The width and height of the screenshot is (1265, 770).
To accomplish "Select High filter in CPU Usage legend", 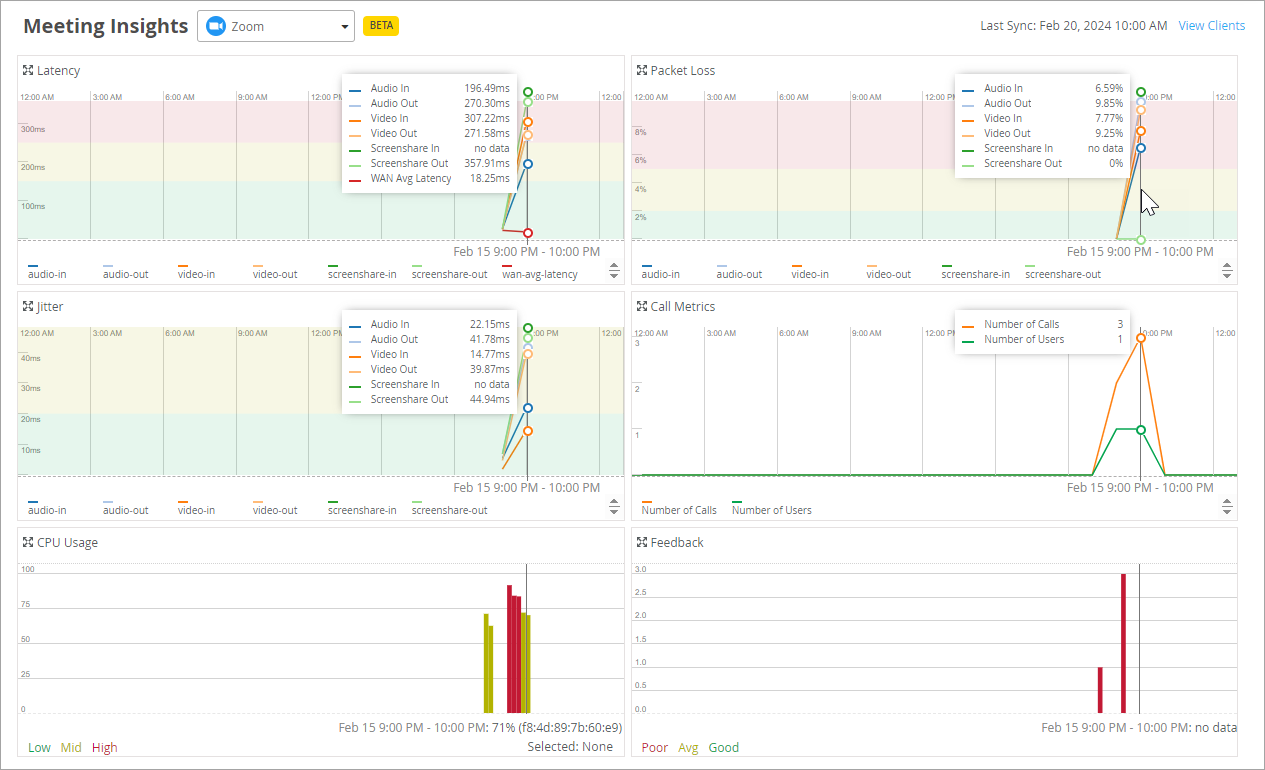I will (104, 747).
